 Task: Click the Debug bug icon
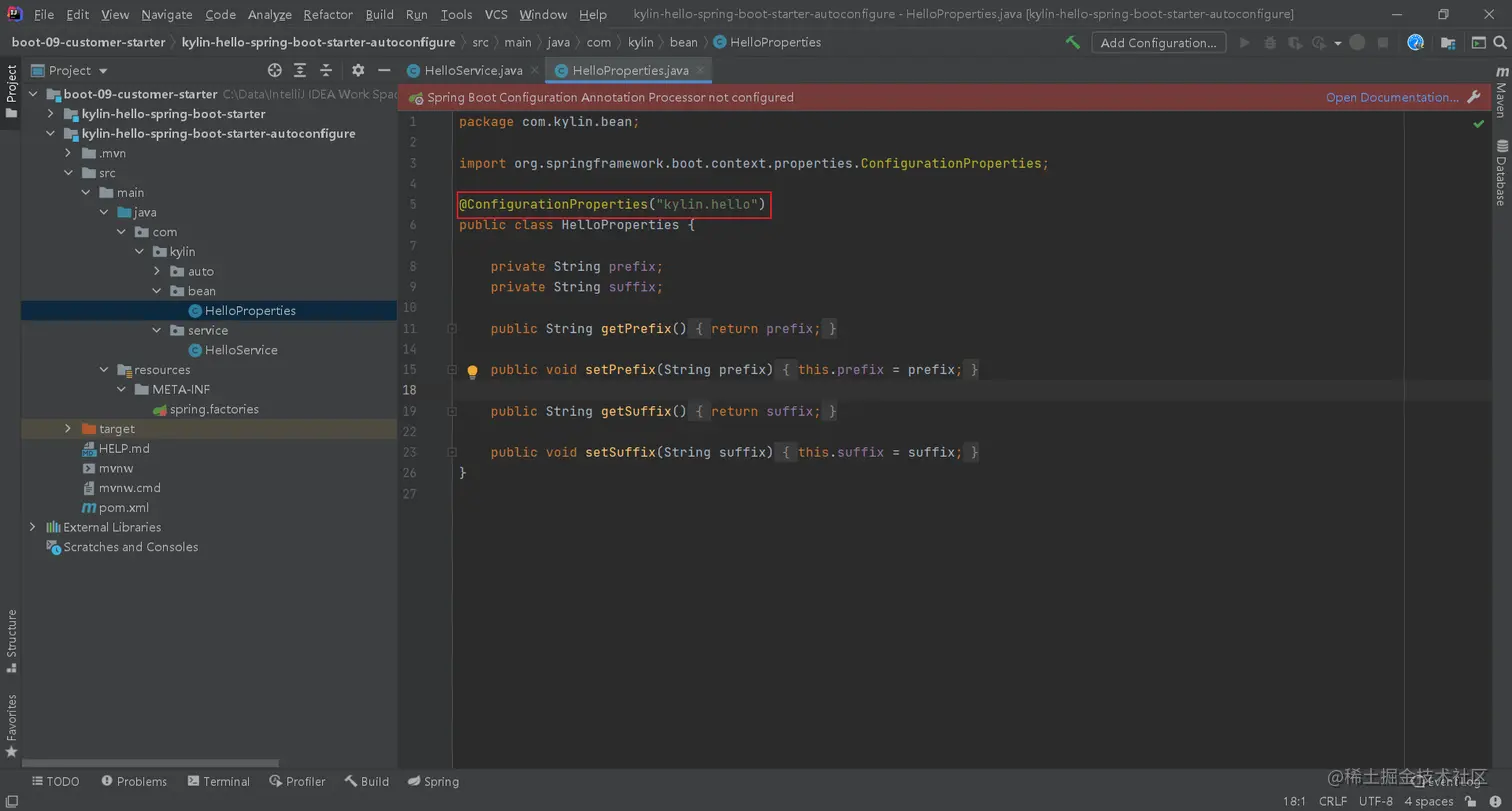coord(1270,42)
